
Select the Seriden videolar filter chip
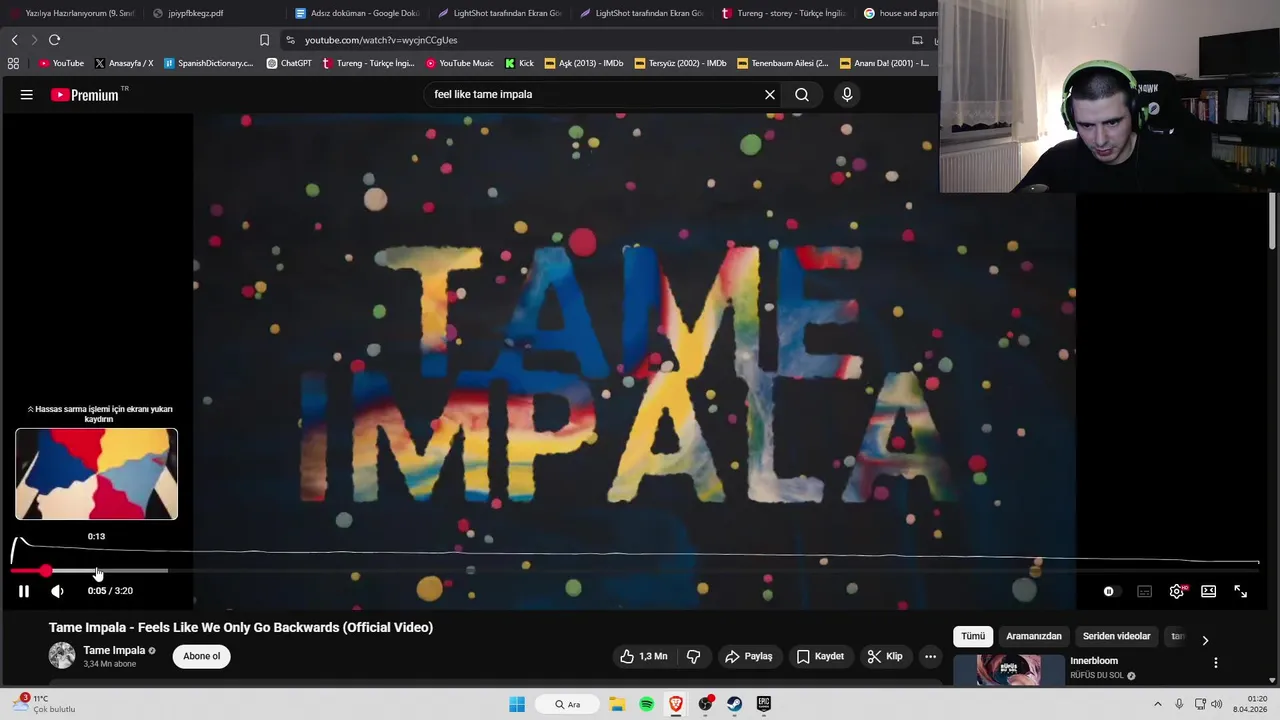click(x=1117, y=637)
